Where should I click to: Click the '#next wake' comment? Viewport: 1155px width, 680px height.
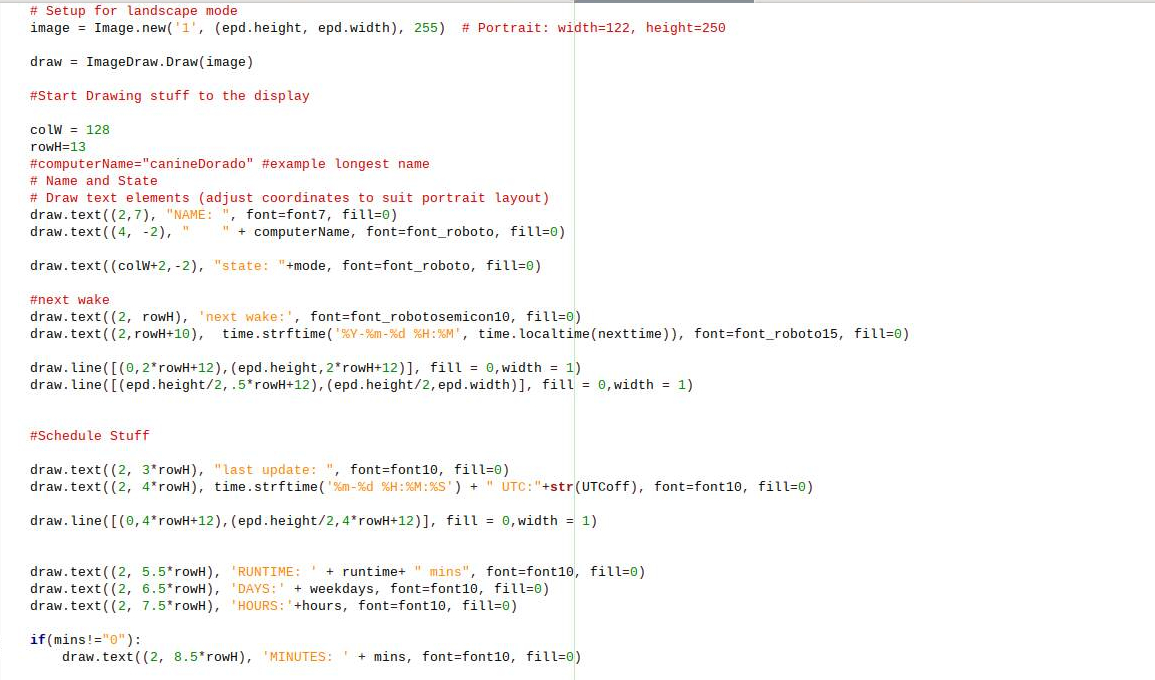(x=70, y=300)
